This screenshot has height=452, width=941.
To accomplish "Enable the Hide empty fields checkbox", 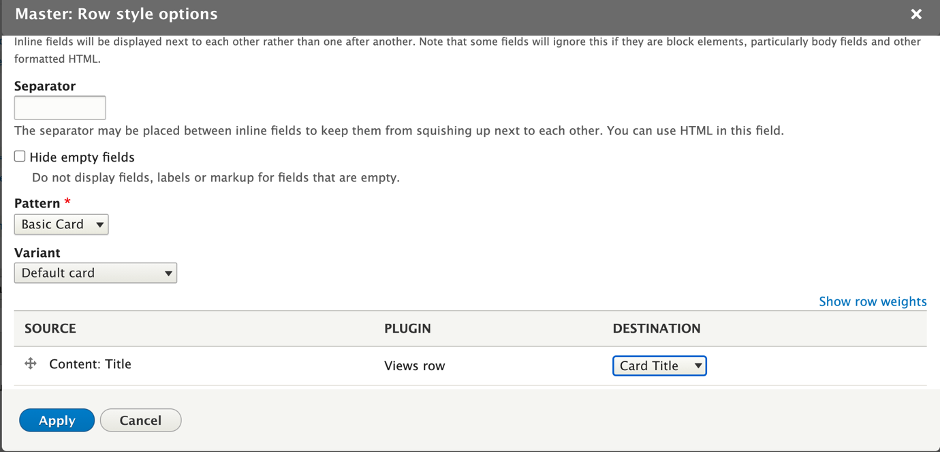I will coord(20,157).
